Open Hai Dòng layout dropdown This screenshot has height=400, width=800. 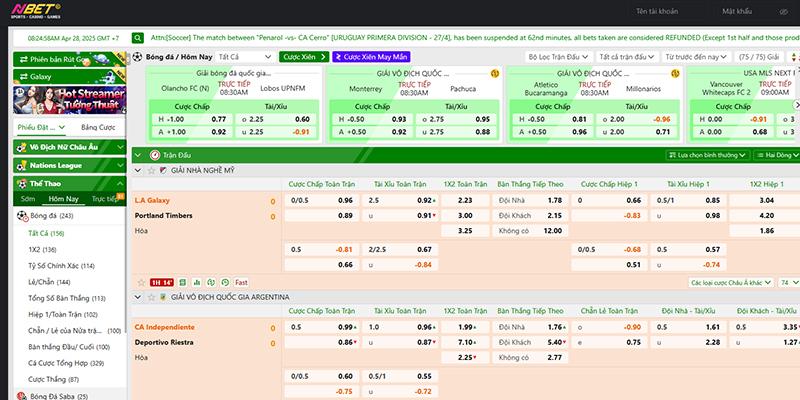[777, 155]
